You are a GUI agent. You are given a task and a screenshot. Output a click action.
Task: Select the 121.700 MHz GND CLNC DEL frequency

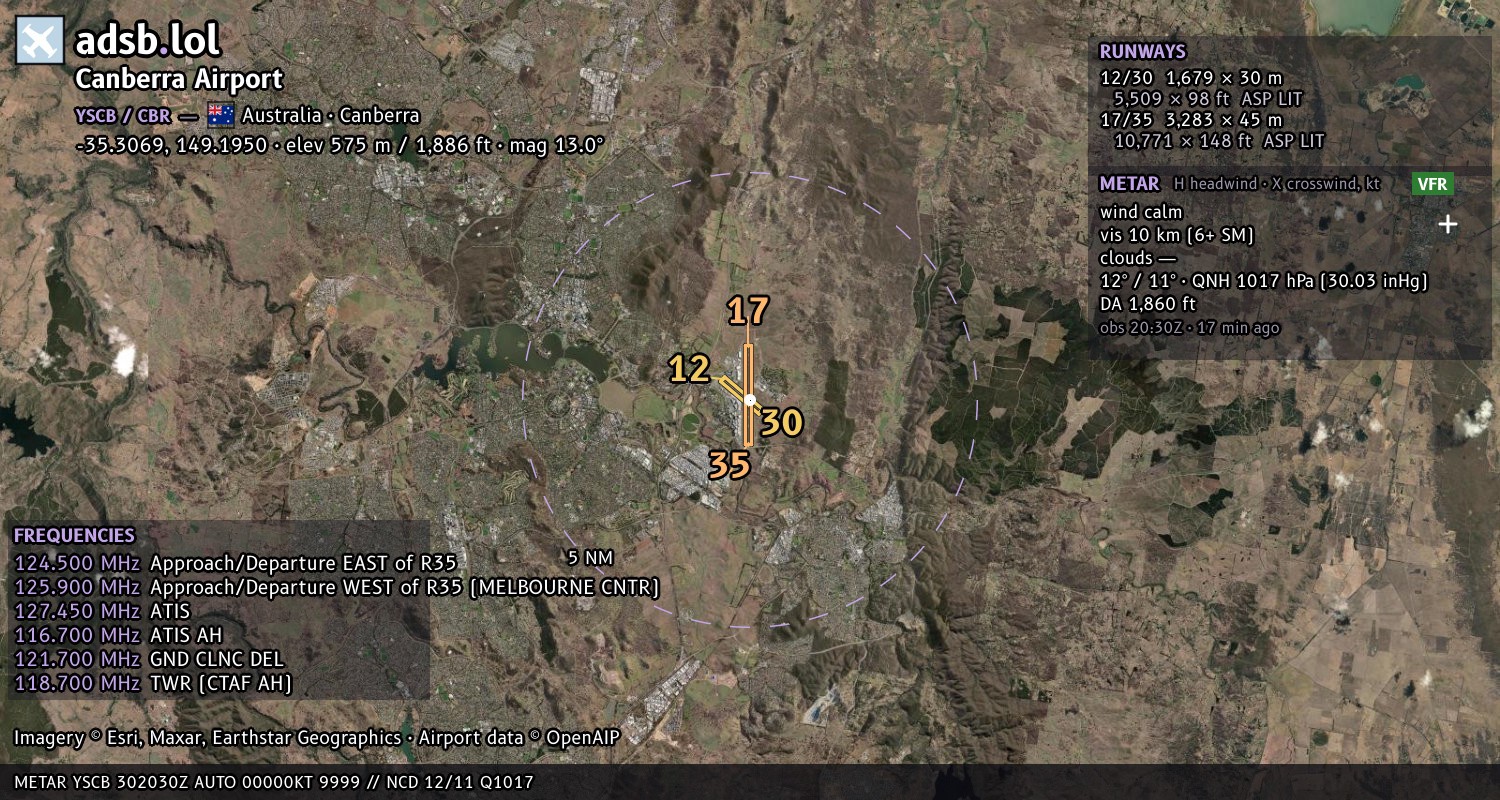coord(149,659)
